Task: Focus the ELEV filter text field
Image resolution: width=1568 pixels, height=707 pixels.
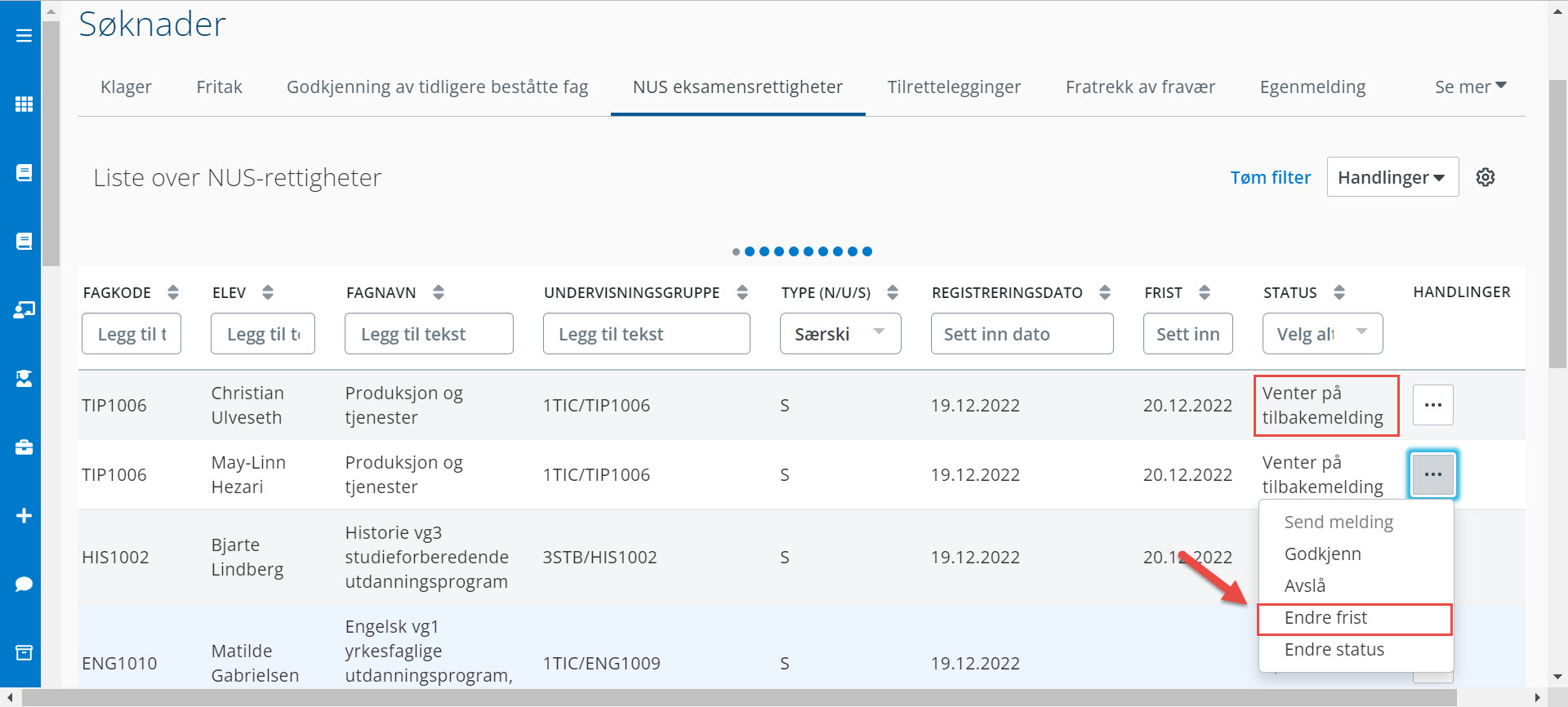Action: point(263,334)
